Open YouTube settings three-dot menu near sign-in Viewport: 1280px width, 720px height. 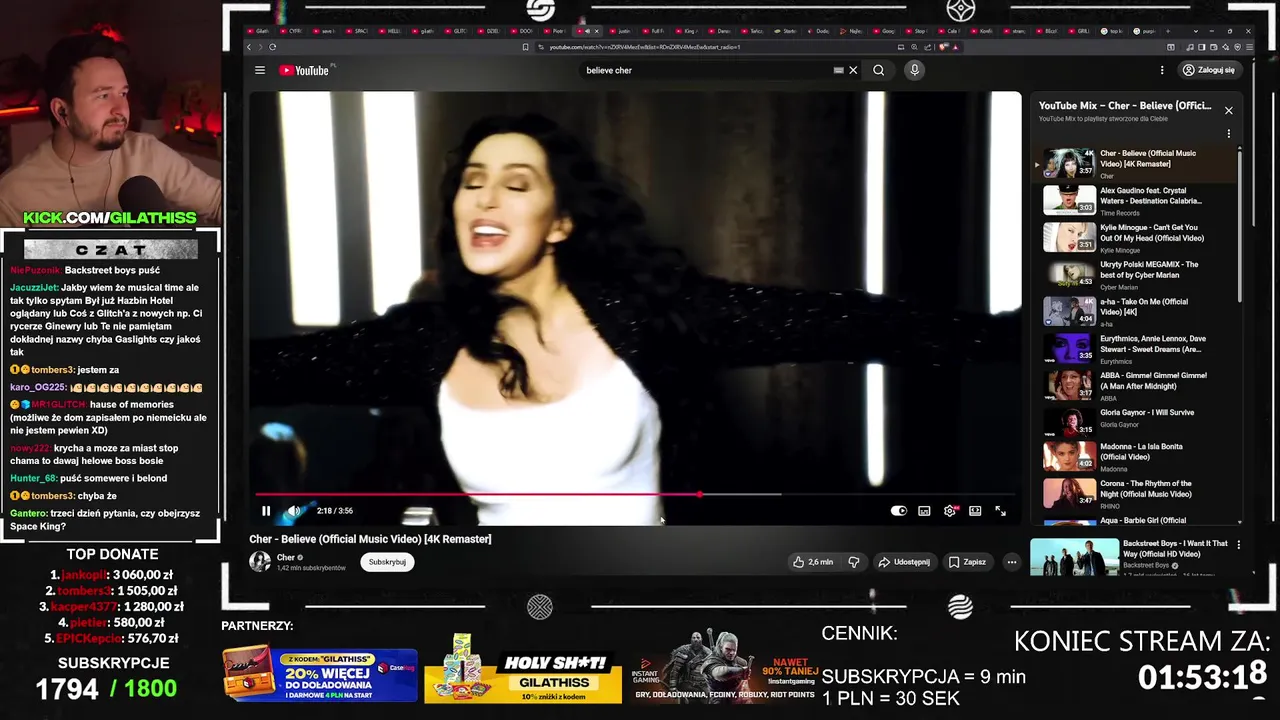point(1162,70)
